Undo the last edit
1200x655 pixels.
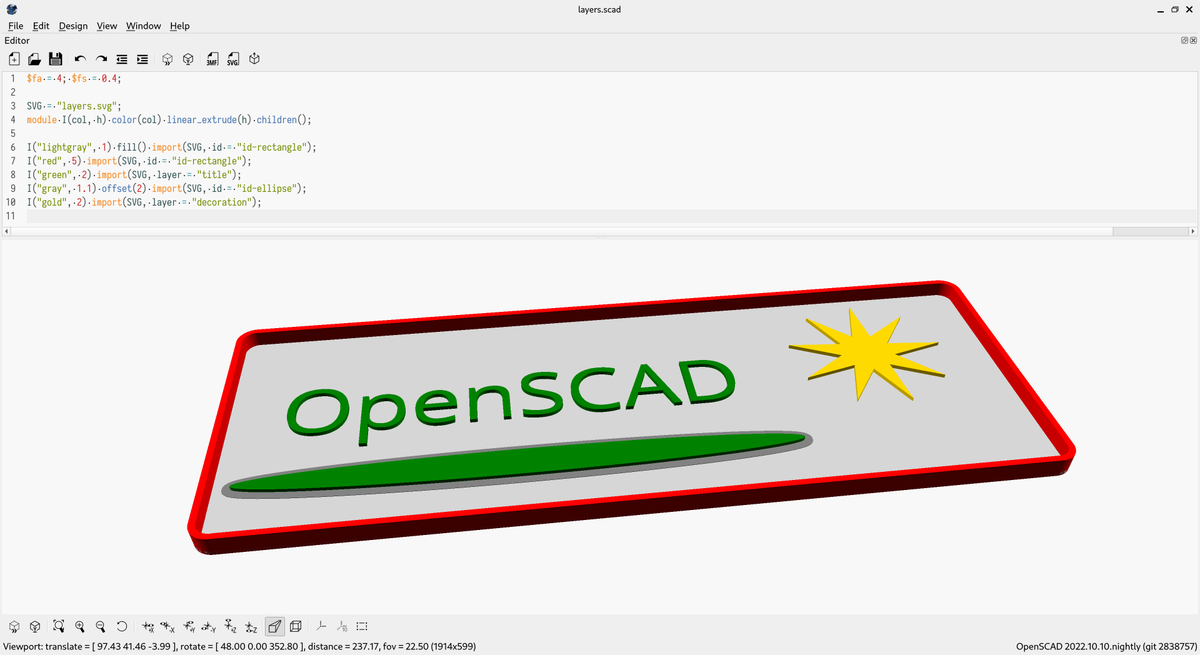pyautogui.click(x=80, y=60)
